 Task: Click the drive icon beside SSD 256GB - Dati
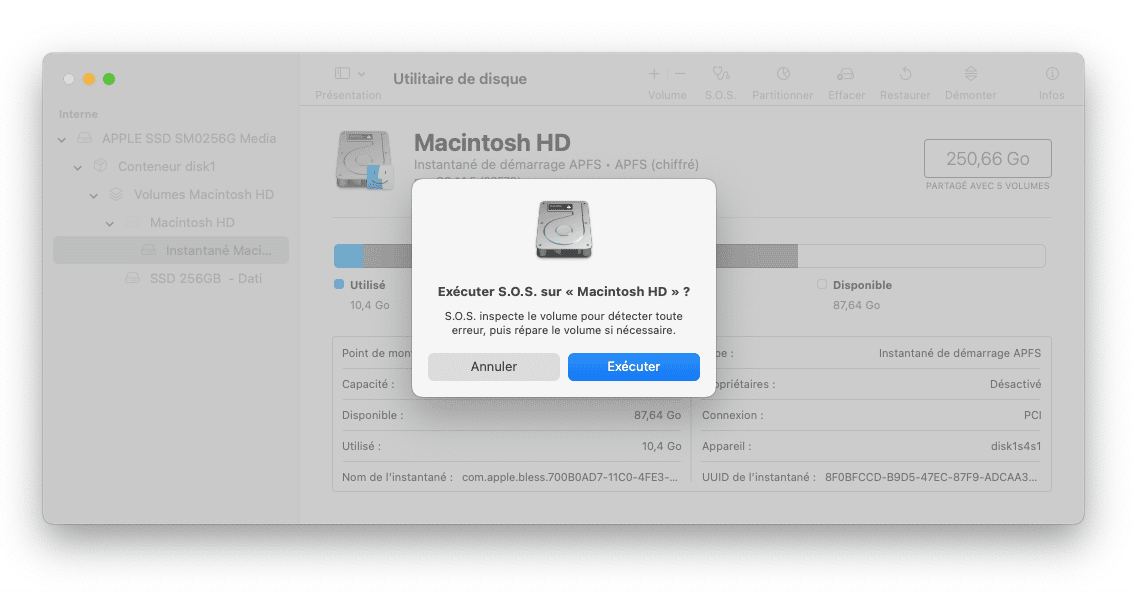[x=133, y=278]
